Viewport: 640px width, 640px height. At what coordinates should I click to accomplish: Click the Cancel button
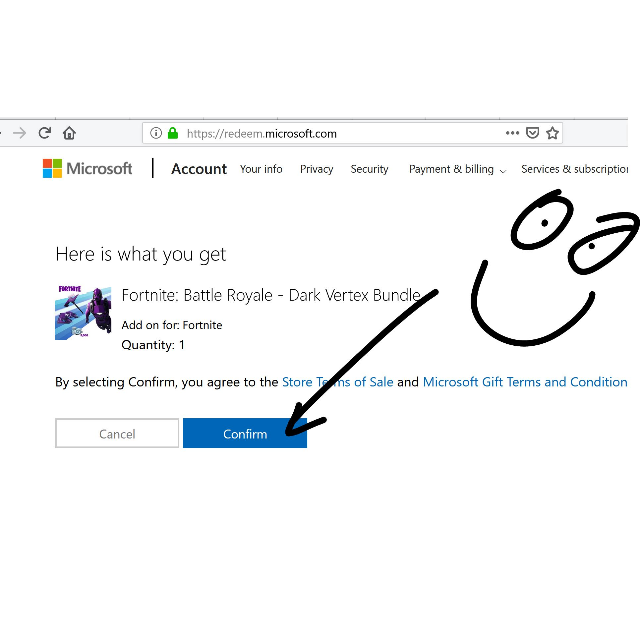click(x=117, y=434)
